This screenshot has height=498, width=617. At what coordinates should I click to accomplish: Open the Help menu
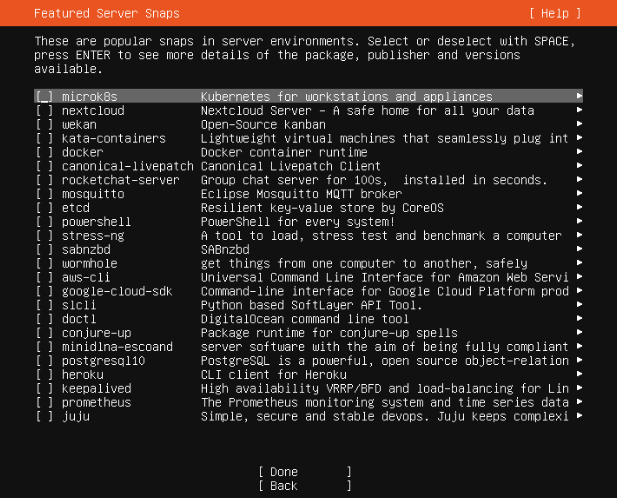coord(555,13)
